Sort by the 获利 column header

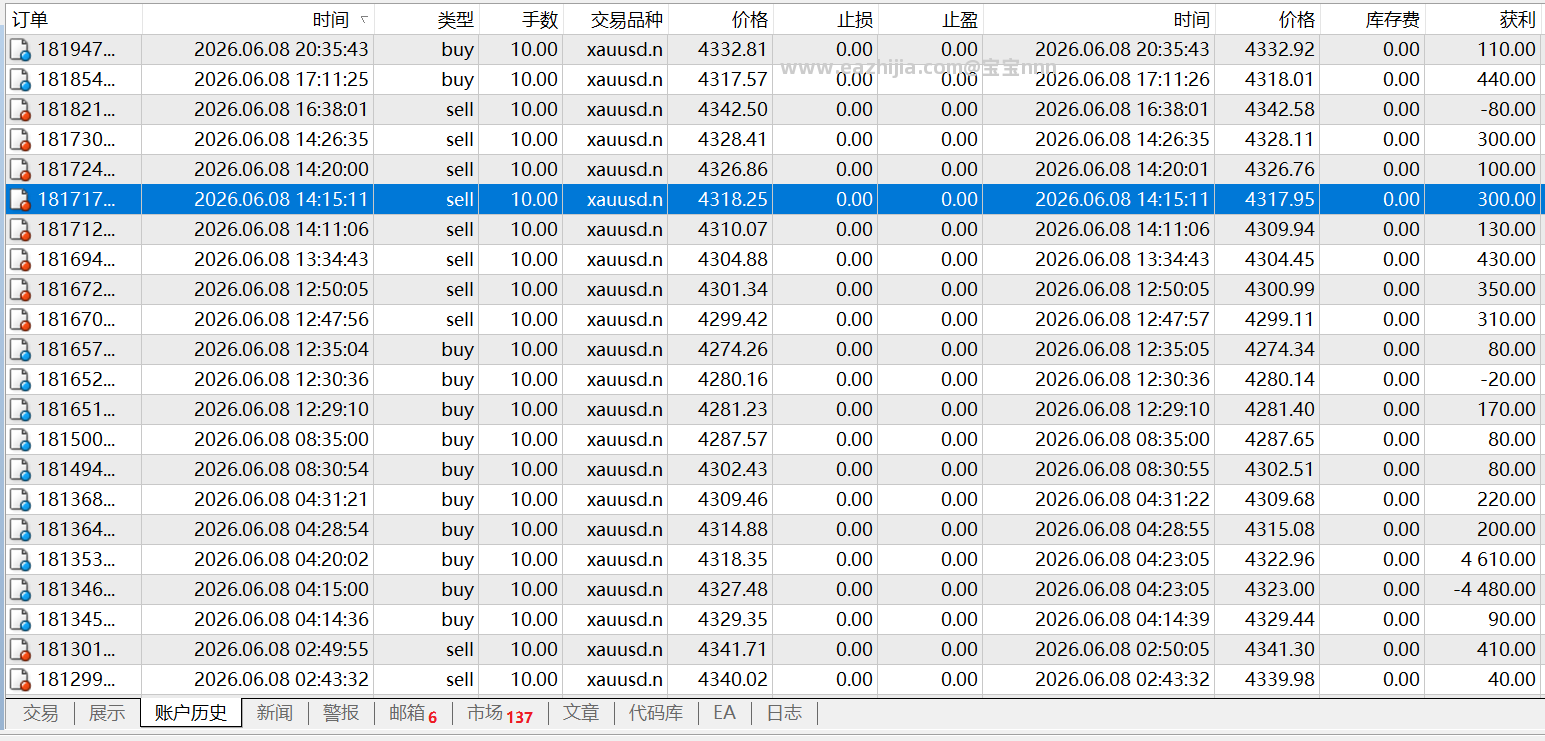pos(1482,19)
